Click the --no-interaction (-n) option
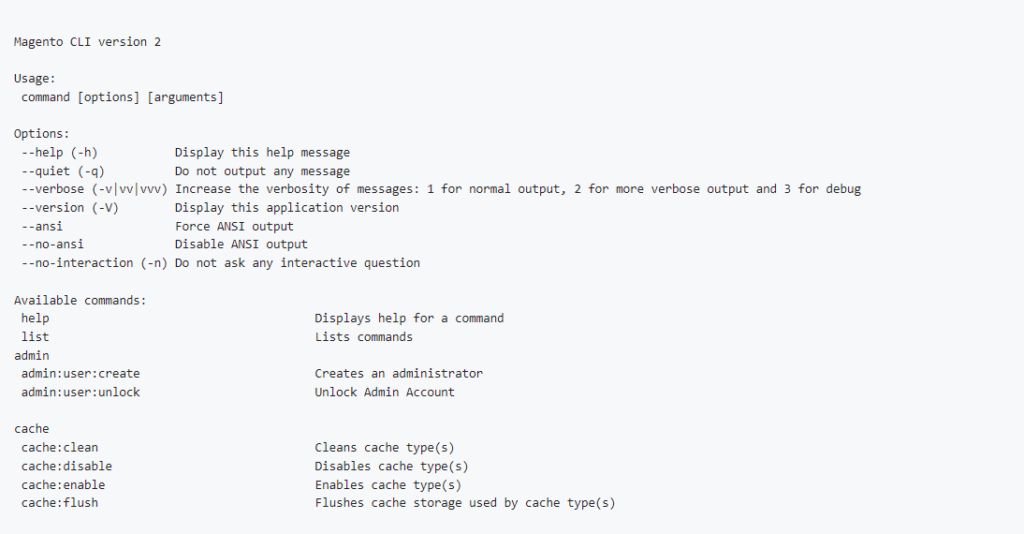 pyautogui.click(x=94, y=263)
